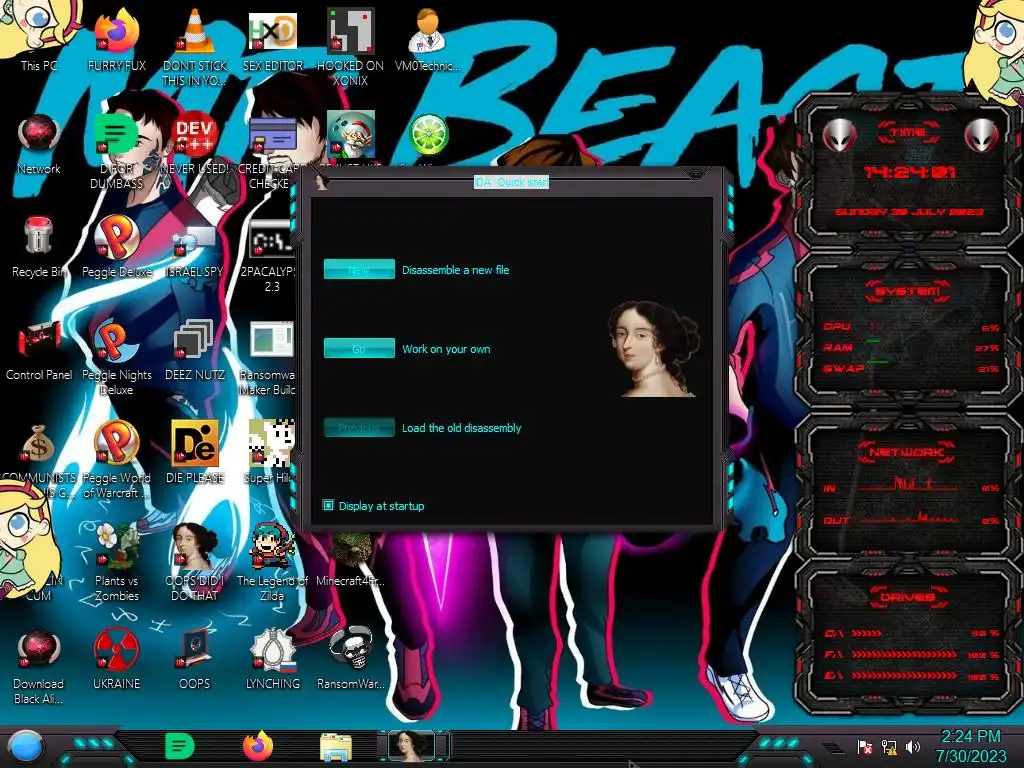Click the SYSTEM widget header

coord(908,291)
